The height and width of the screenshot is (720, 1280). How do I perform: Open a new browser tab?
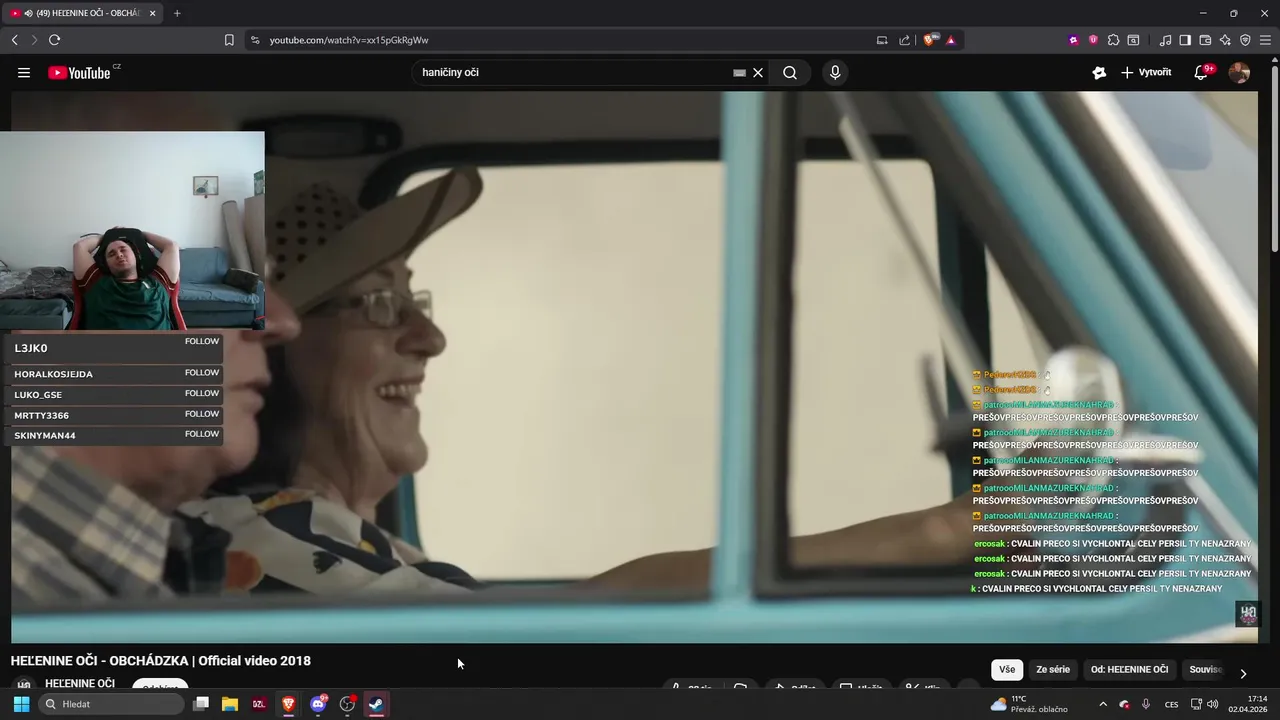tap(177, 13)
